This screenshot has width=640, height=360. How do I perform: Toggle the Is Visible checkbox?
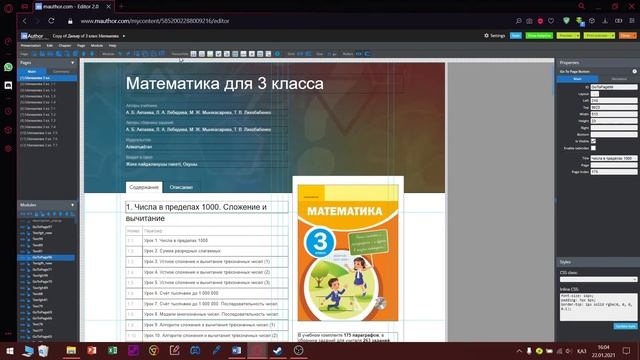click(593, 141)
